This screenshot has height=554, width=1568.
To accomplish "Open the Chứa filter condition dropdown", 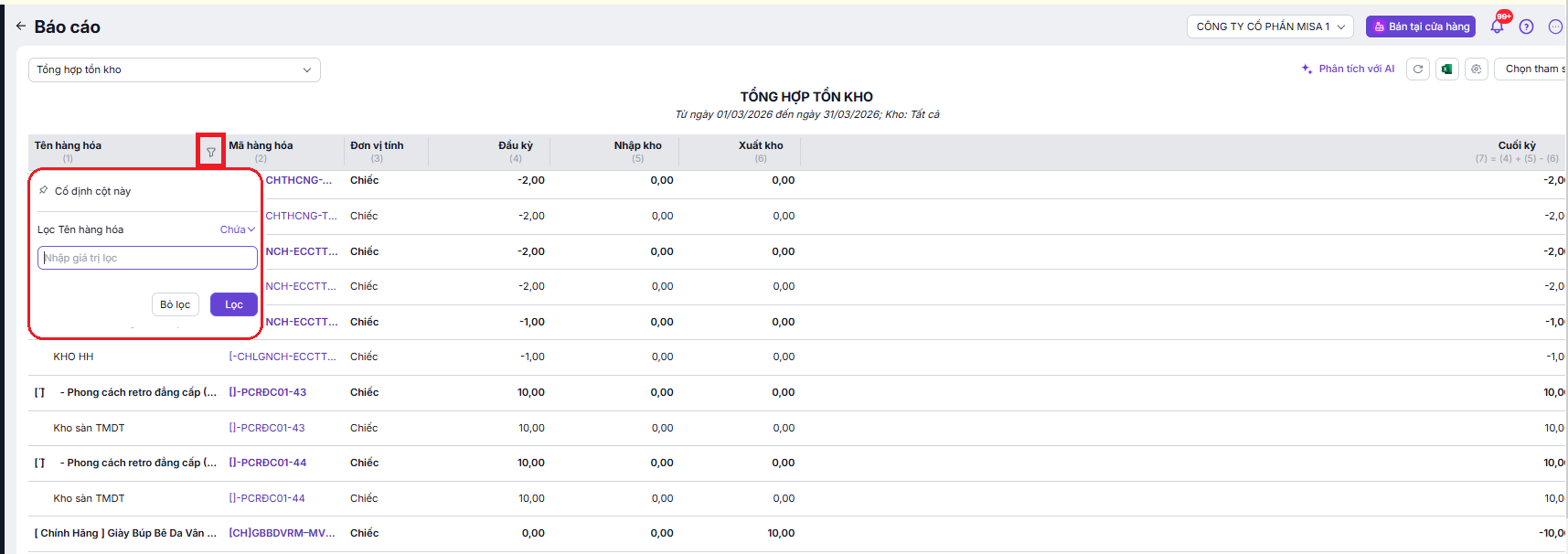I will pos(237,229).
